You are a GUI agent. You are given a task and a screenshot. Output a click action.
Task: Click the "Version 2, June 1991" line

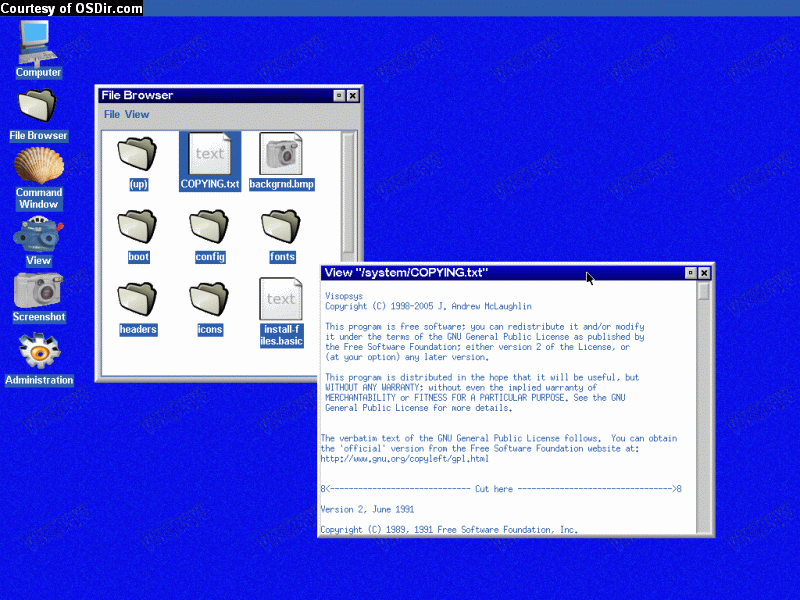point(367,509)
